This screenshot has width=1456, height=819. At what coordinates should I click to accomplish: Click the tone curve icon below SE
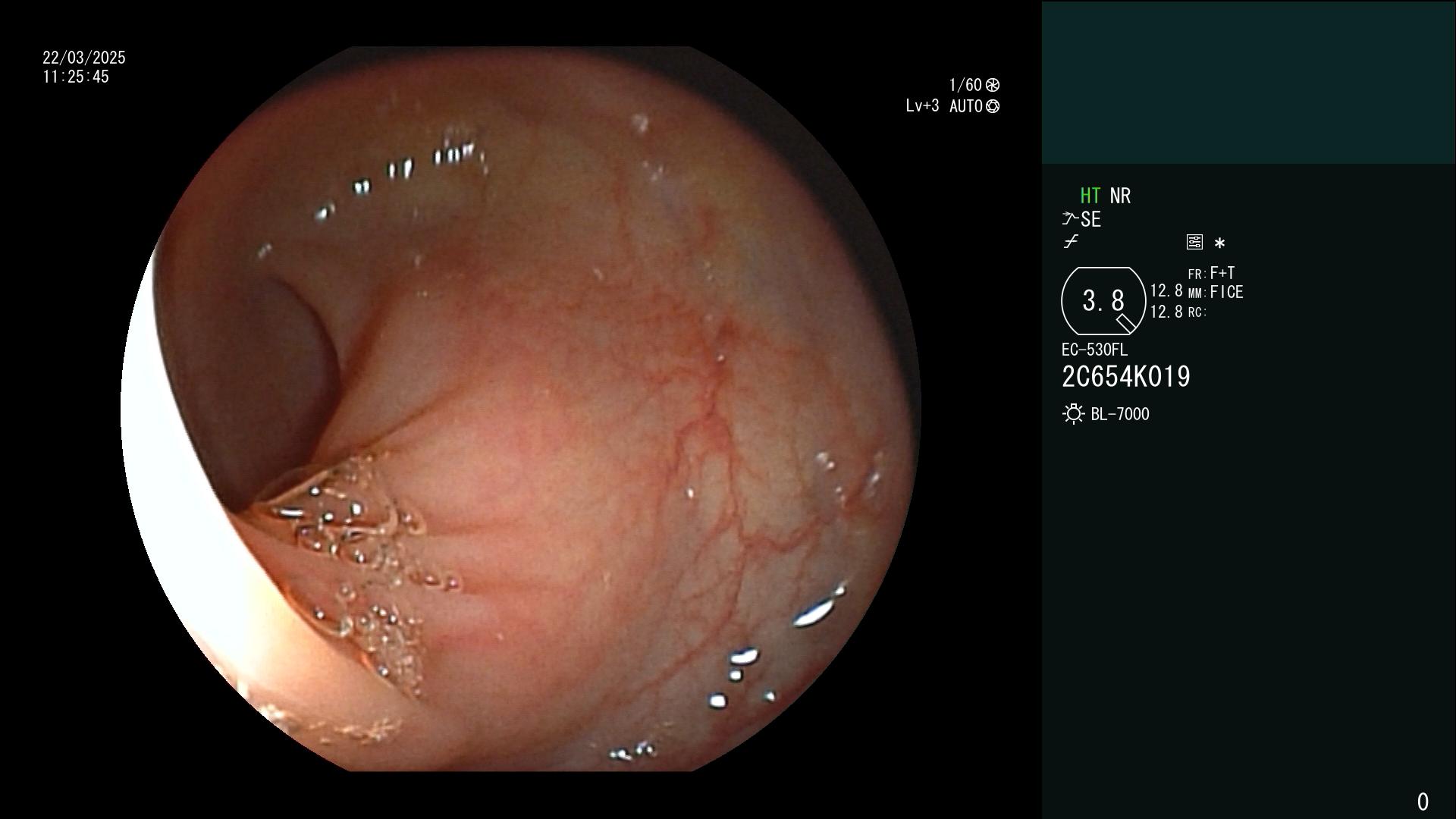click(x=1071, y=242)
